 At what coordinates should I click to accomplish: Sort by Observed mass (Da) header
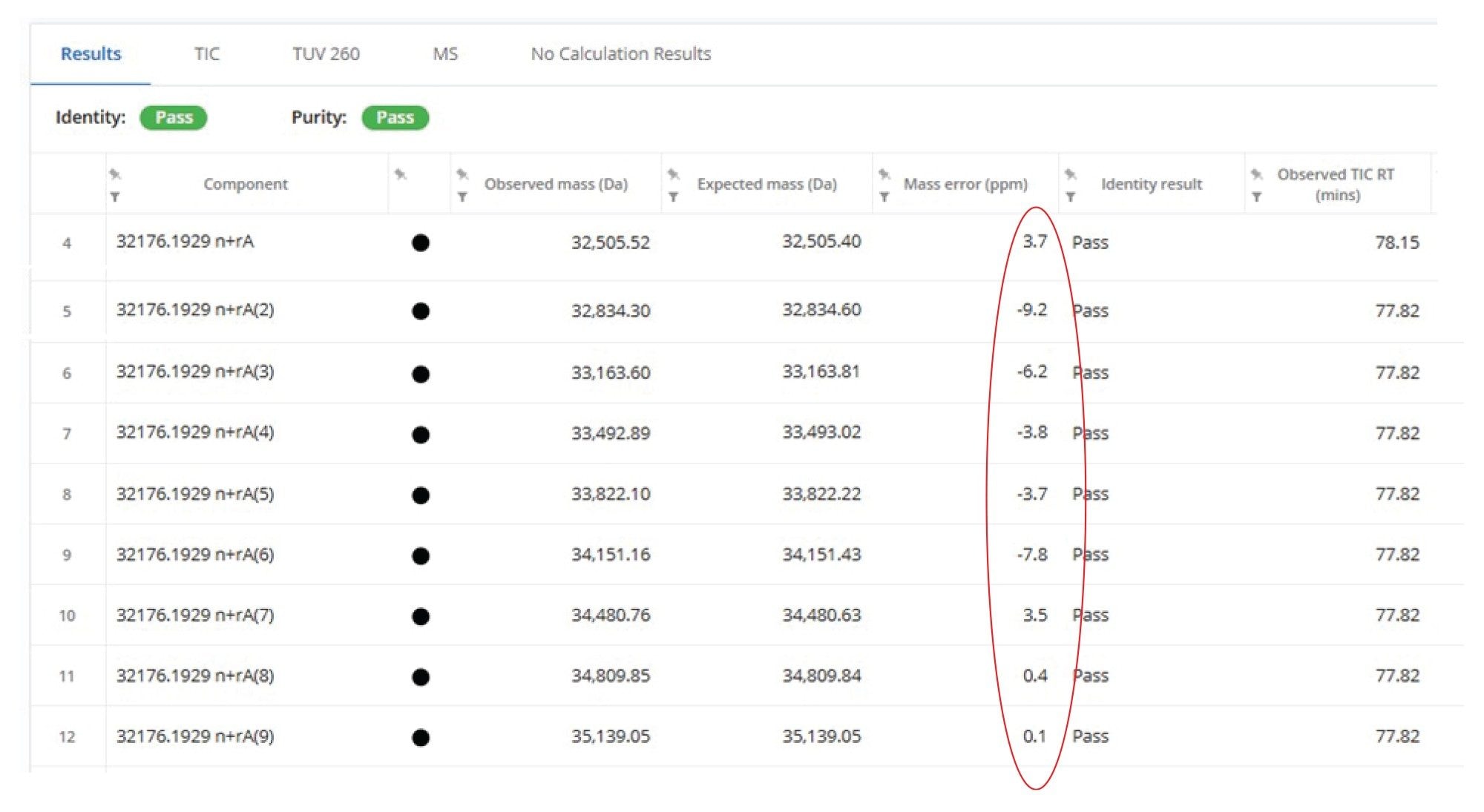(x=556, y=184)
